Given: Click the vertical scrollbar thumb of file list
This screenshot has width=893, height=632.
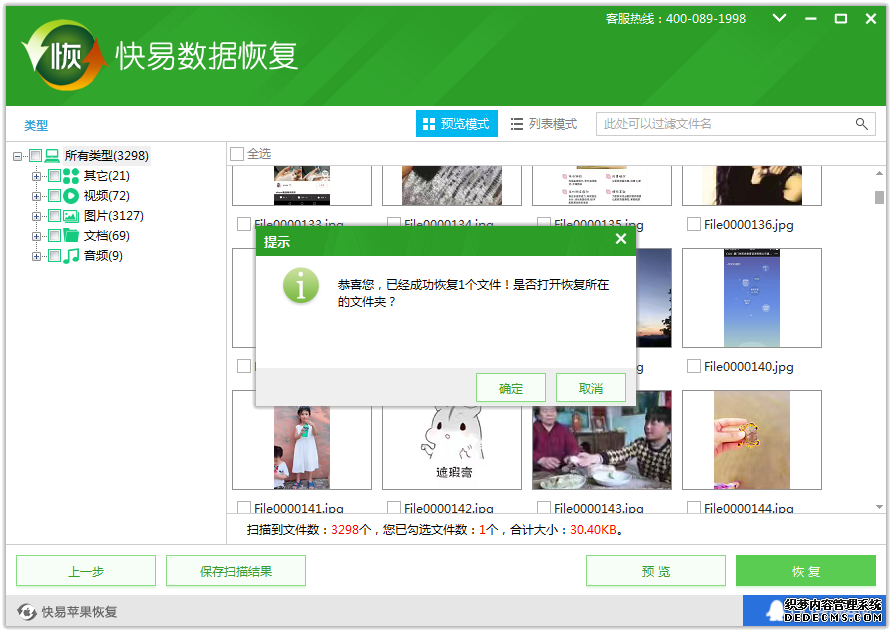Looking at the screenshot, I should point(879,197).
